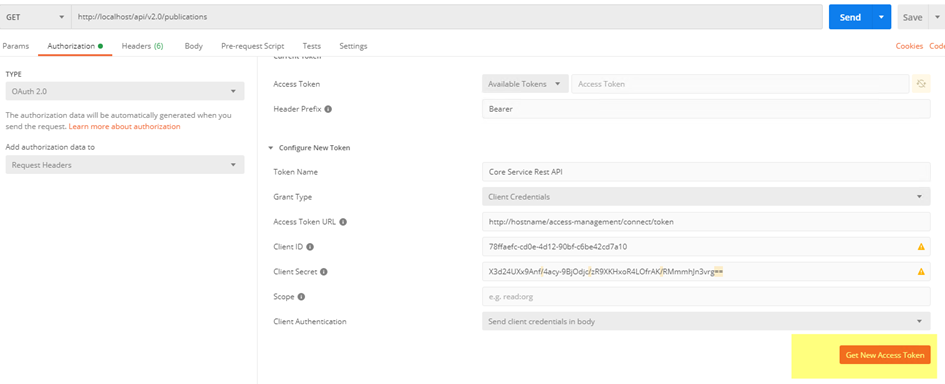The height and width of the screenshot is (384, 945).
Task: Open the OAuth 2.0 type dropdown
Action: pyautogui.click(x=125, y=91)
